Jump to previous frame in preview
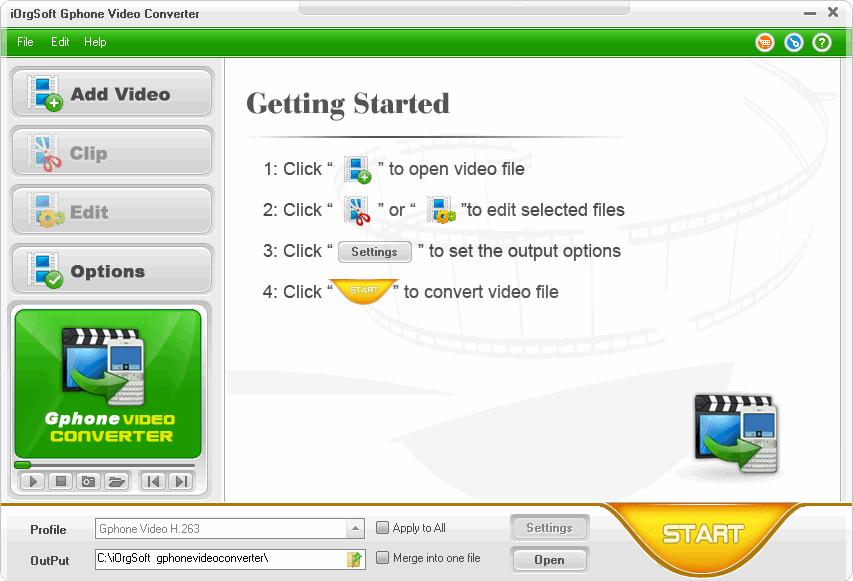 [x=153, y=481]
